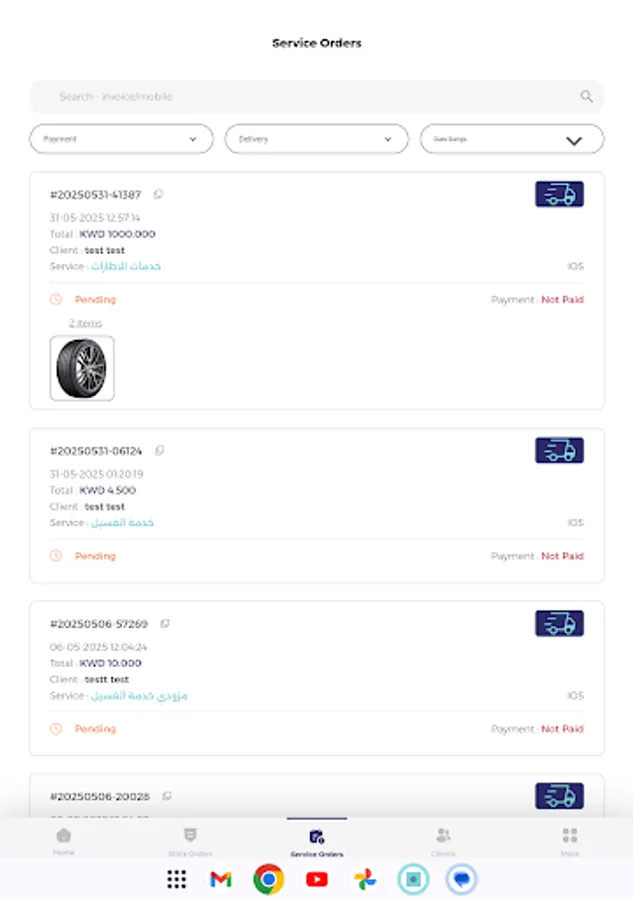Expand the Date Range selector
This screenshot has height=900, width=633.
tap(511, 139)
